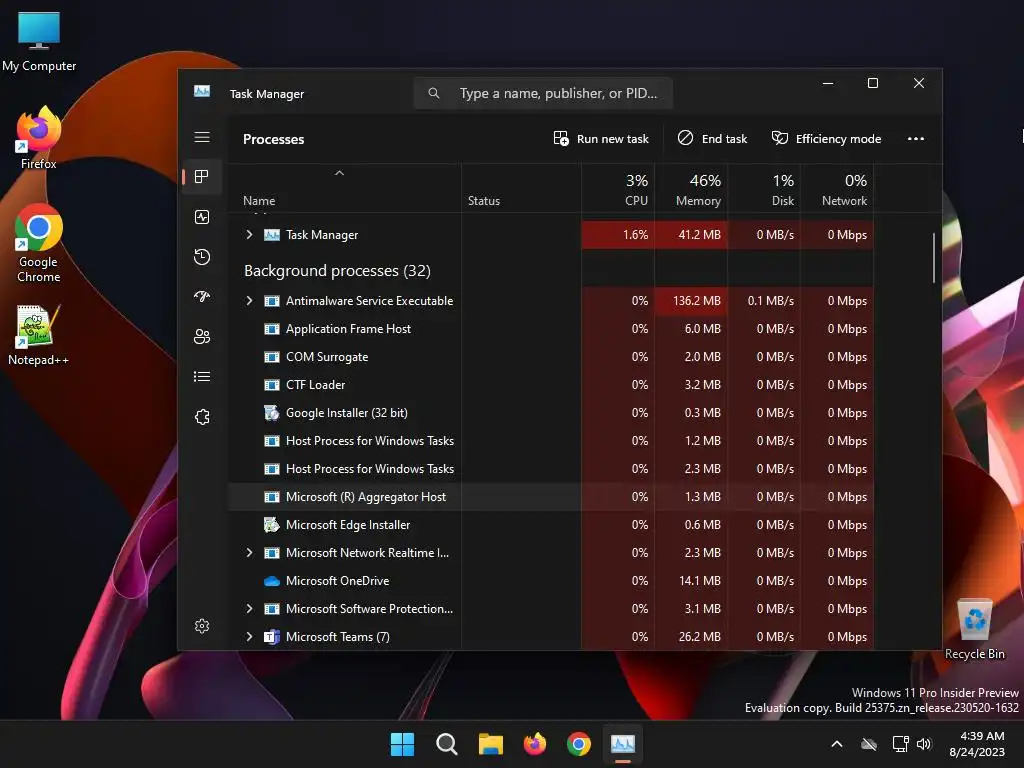Image resolution: width=1024 pixels, height=768 pixels.
Task: Expand Antimalware Service Executable row
Action: pyautogui.click(x=249, y=300)
